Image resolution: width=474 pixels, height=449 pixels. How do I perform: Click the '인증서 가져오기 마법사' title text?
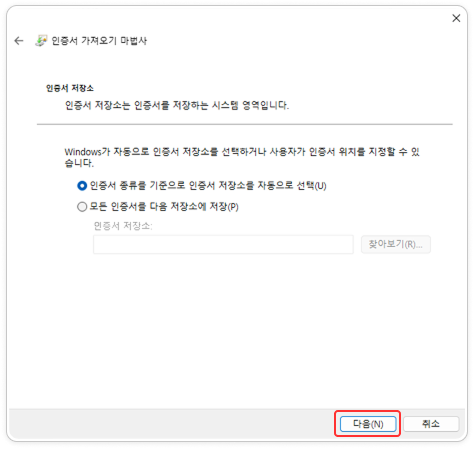tap(99, 41)
